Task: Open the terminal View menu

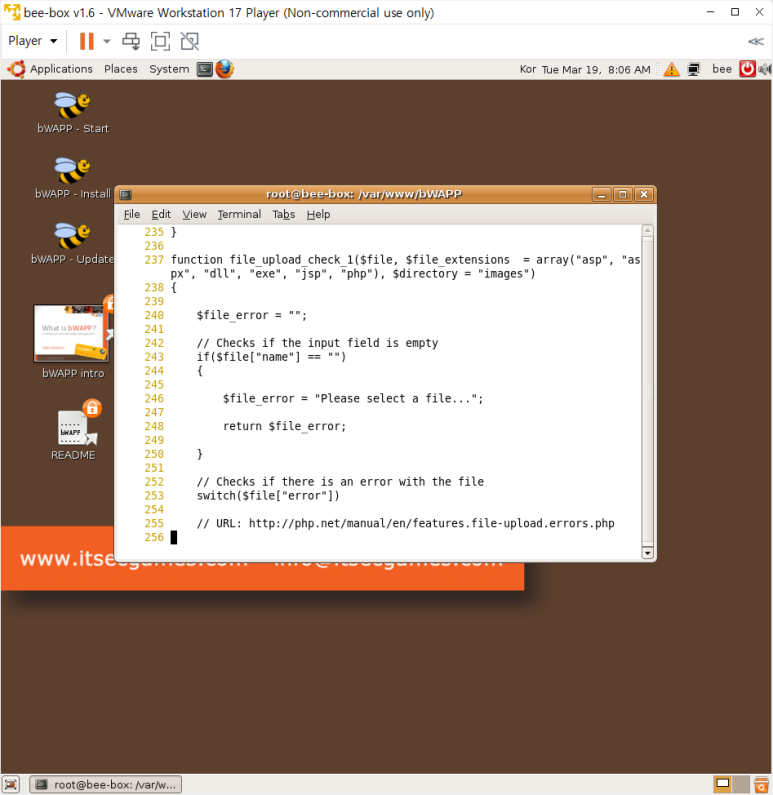Action: 194,214
